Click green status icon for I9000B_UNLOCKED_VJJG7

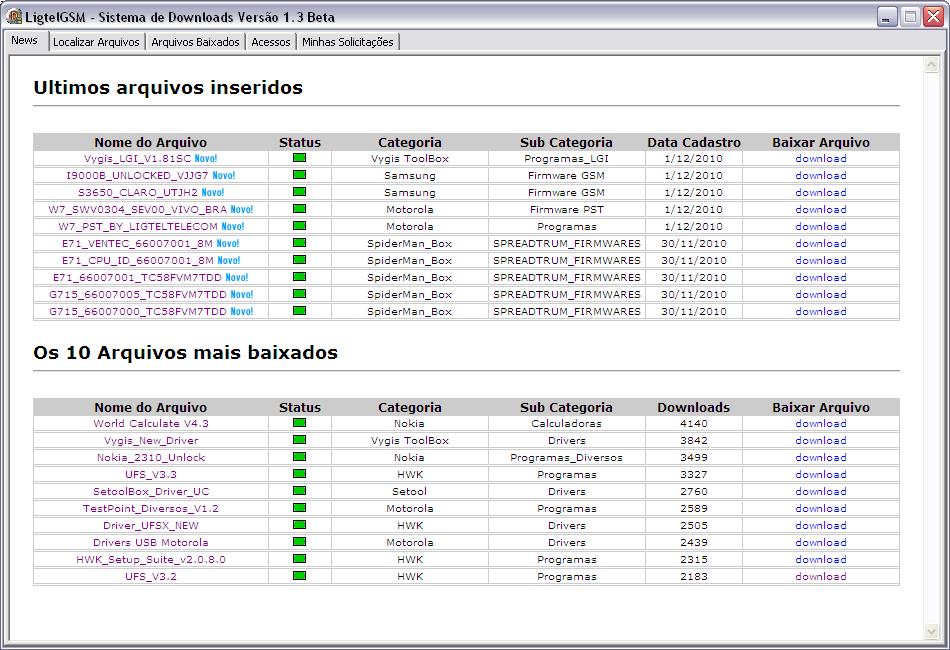(299, 175)
